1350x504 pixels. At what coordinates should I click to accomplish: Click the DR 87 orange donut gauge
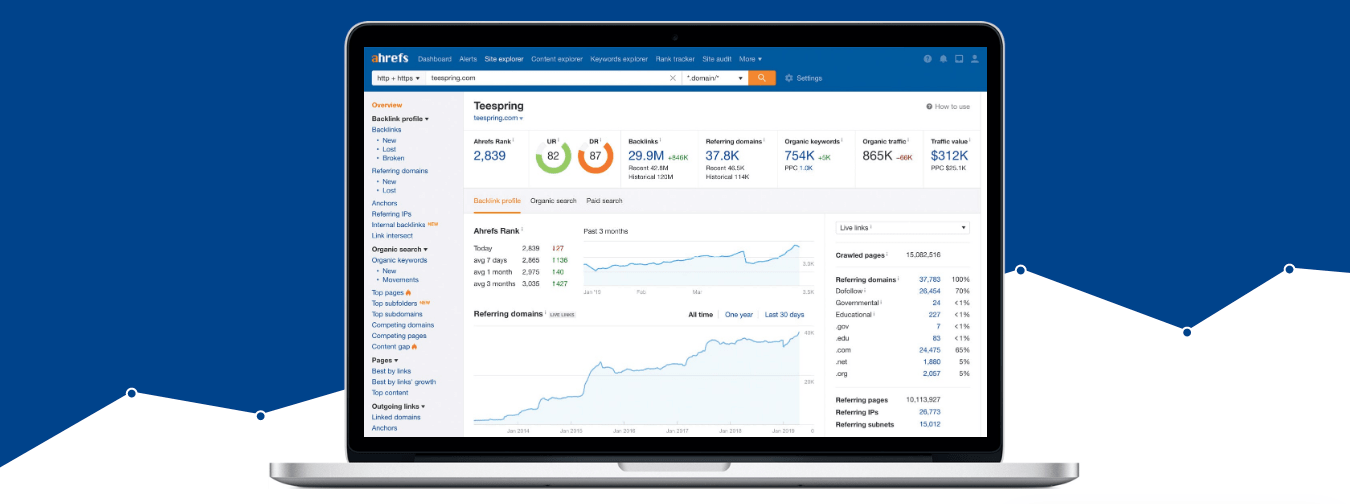click(x=595, y=156)
